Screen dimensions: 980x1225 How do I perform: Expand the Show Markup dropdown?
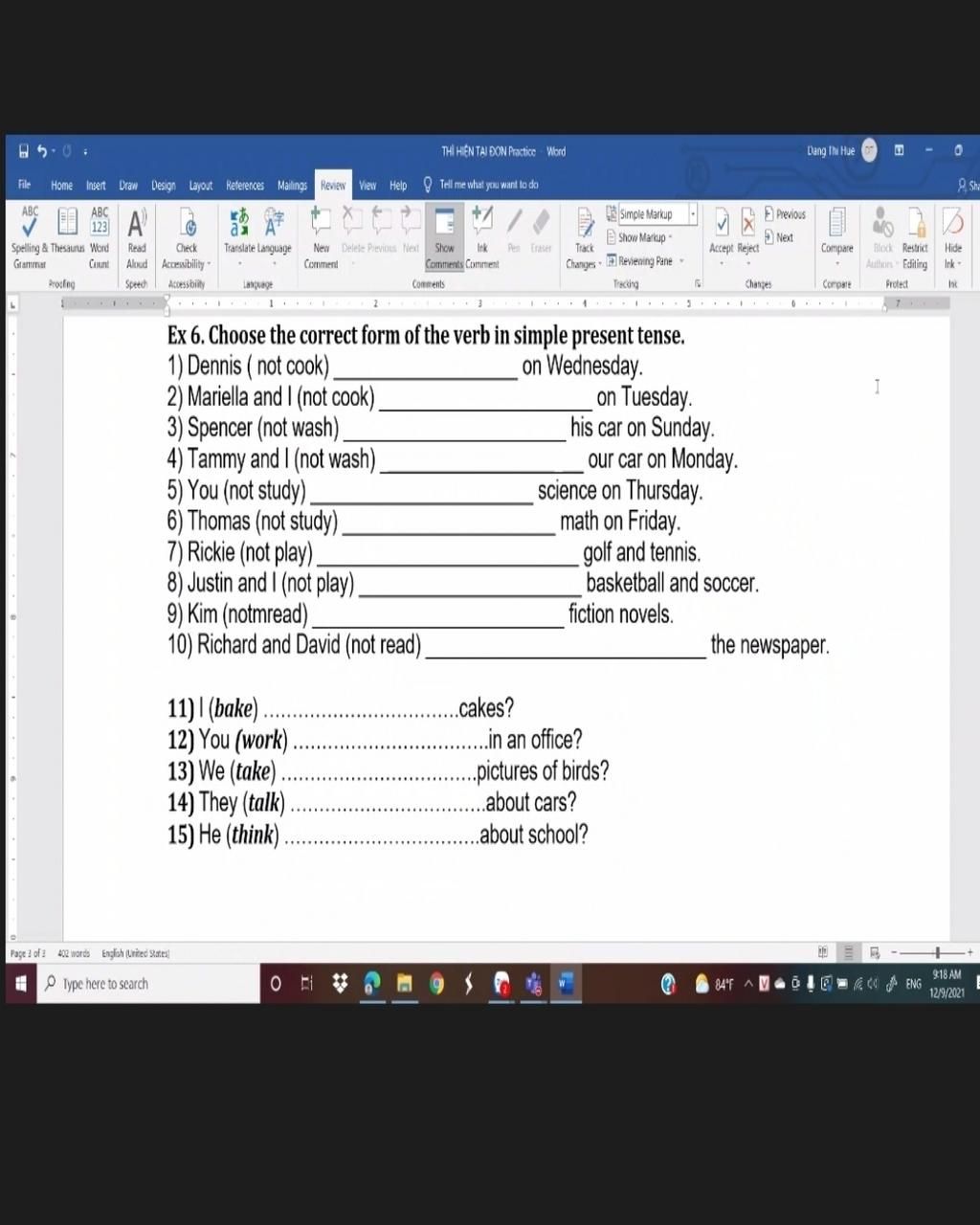(639, 237)
